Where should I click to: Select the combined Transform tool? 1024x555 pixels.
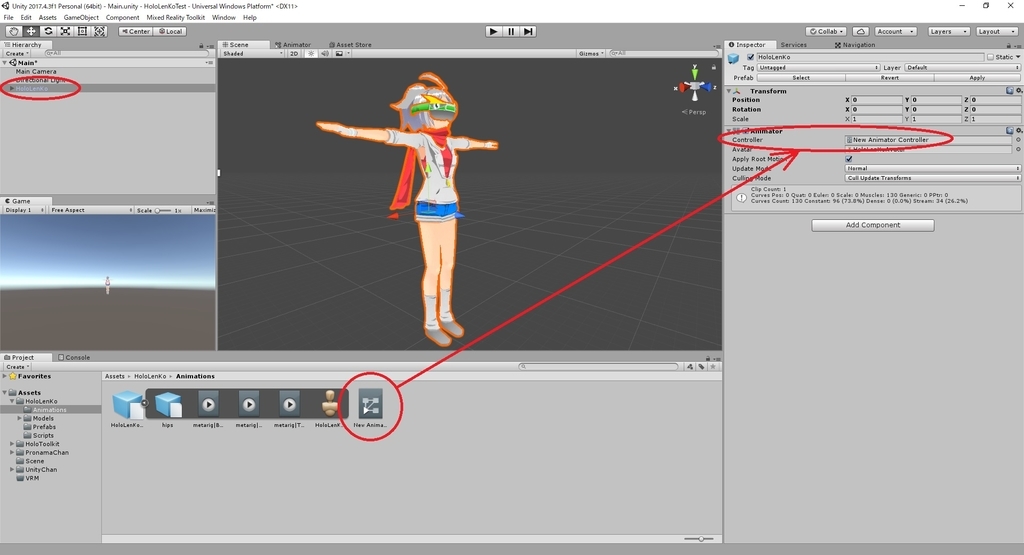point(99,31)
